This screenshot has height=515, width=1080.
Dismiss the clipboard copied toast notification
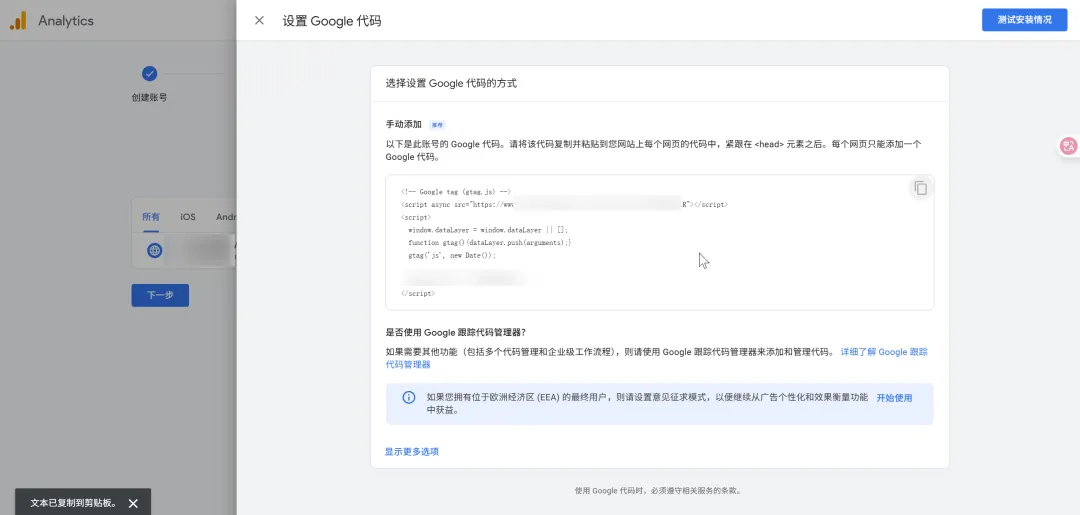click(x=133, y=503)
